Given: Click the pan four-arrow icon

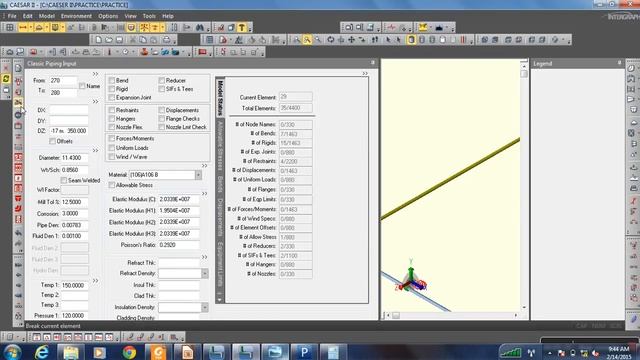Looking at the screenshot, I should point(351,40).
